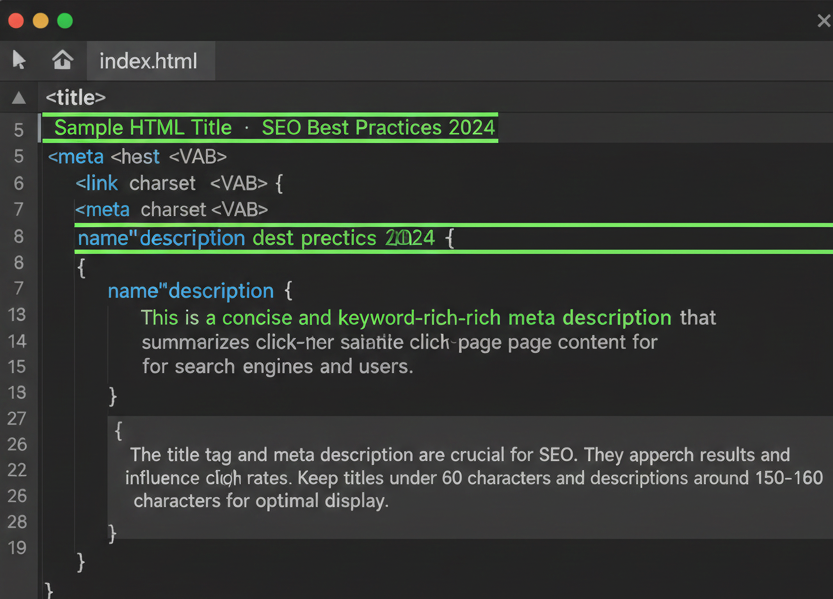Viewport: 833px width, 599px height.
Task: Switch to the index.html tab
Action: (150, 60)
